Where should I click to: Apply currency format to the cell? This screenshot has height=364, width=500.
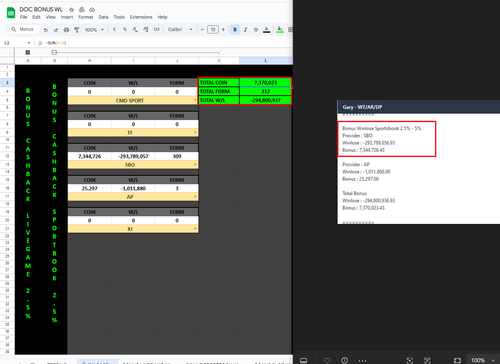[114, 29]
